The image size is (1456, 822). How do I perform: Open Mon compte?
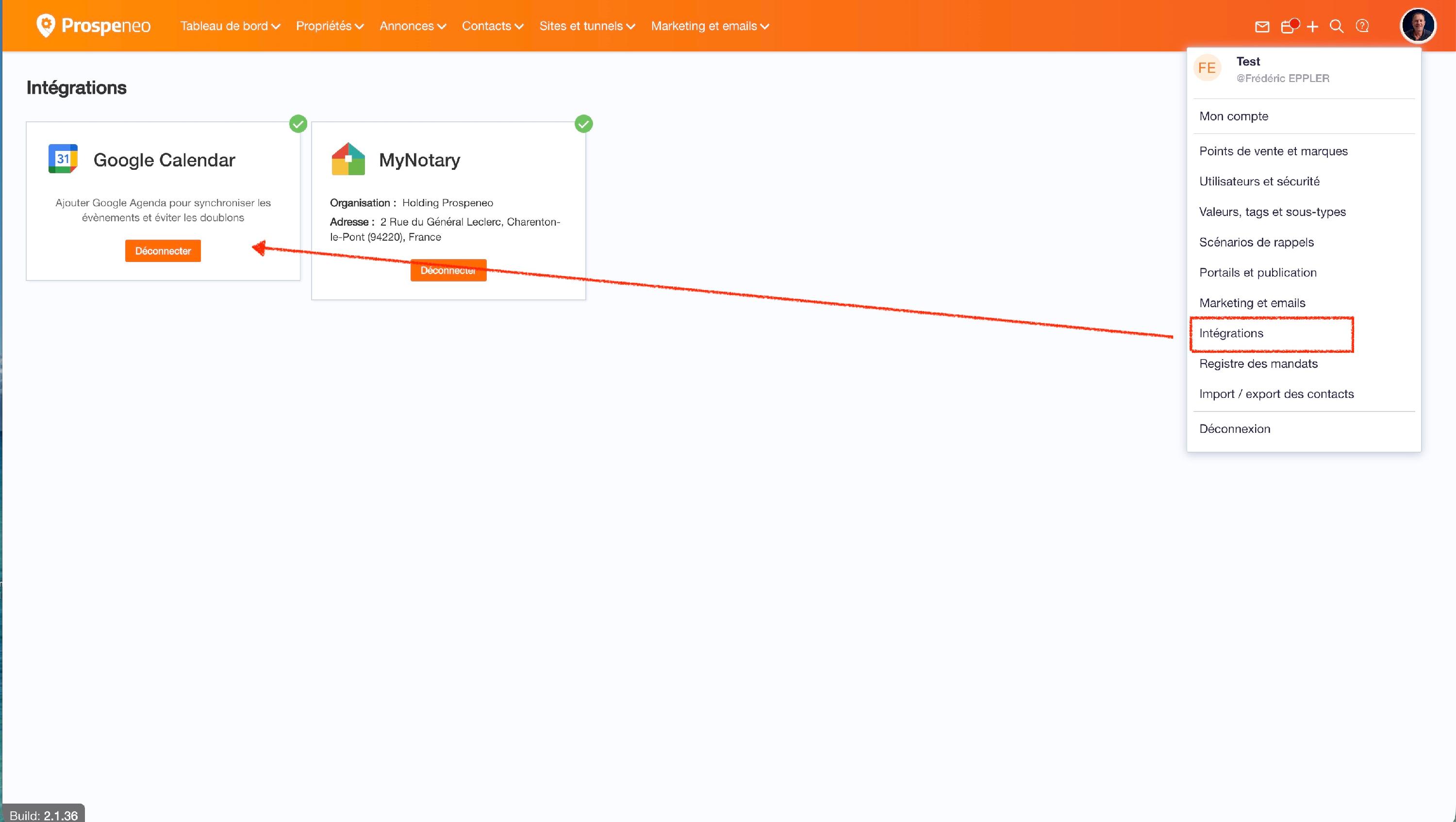[x=1234, y=116]
